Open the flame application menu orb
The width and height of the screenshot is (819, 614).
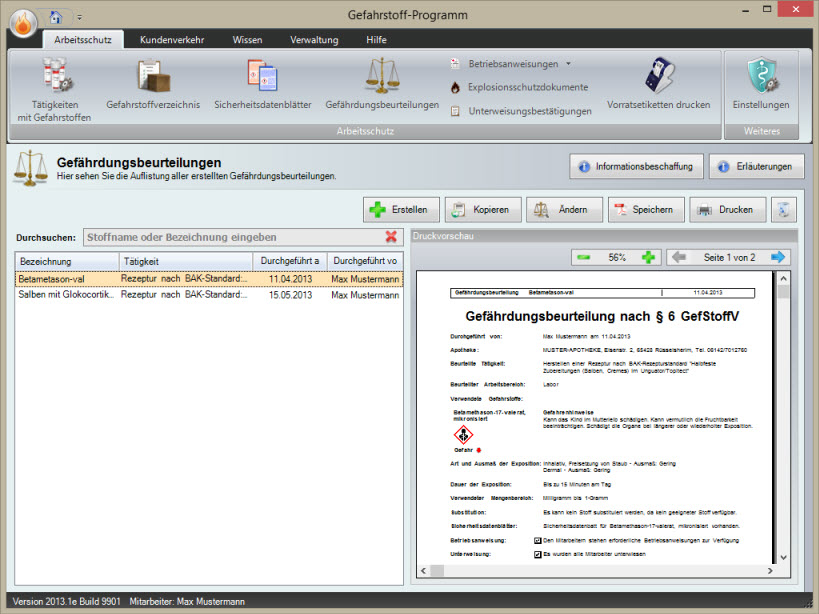pyautogui.click(x=24, y=23)
